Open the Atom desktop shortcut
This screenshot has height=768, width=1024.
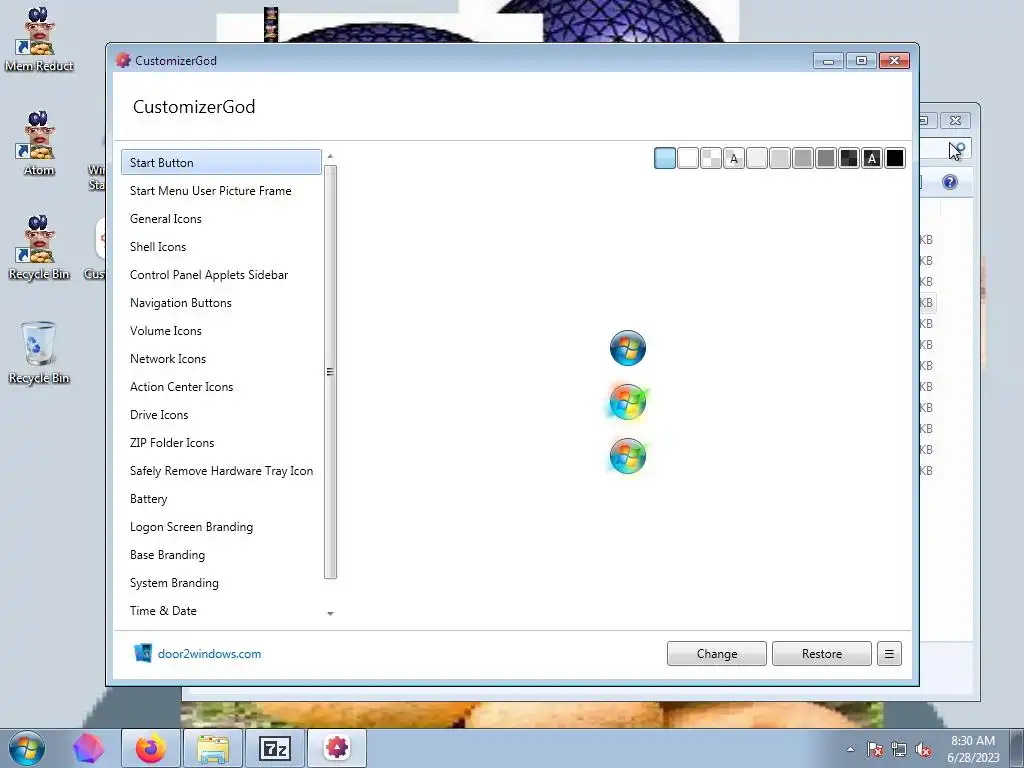(x=39, y=144)
